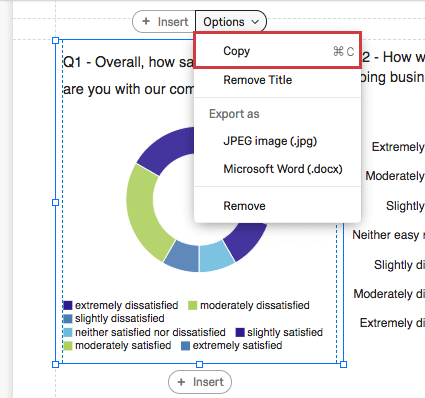Click the top Insert button
This screenshot has height=398, width=425.
pyautogui.click(x=164, y=22)
